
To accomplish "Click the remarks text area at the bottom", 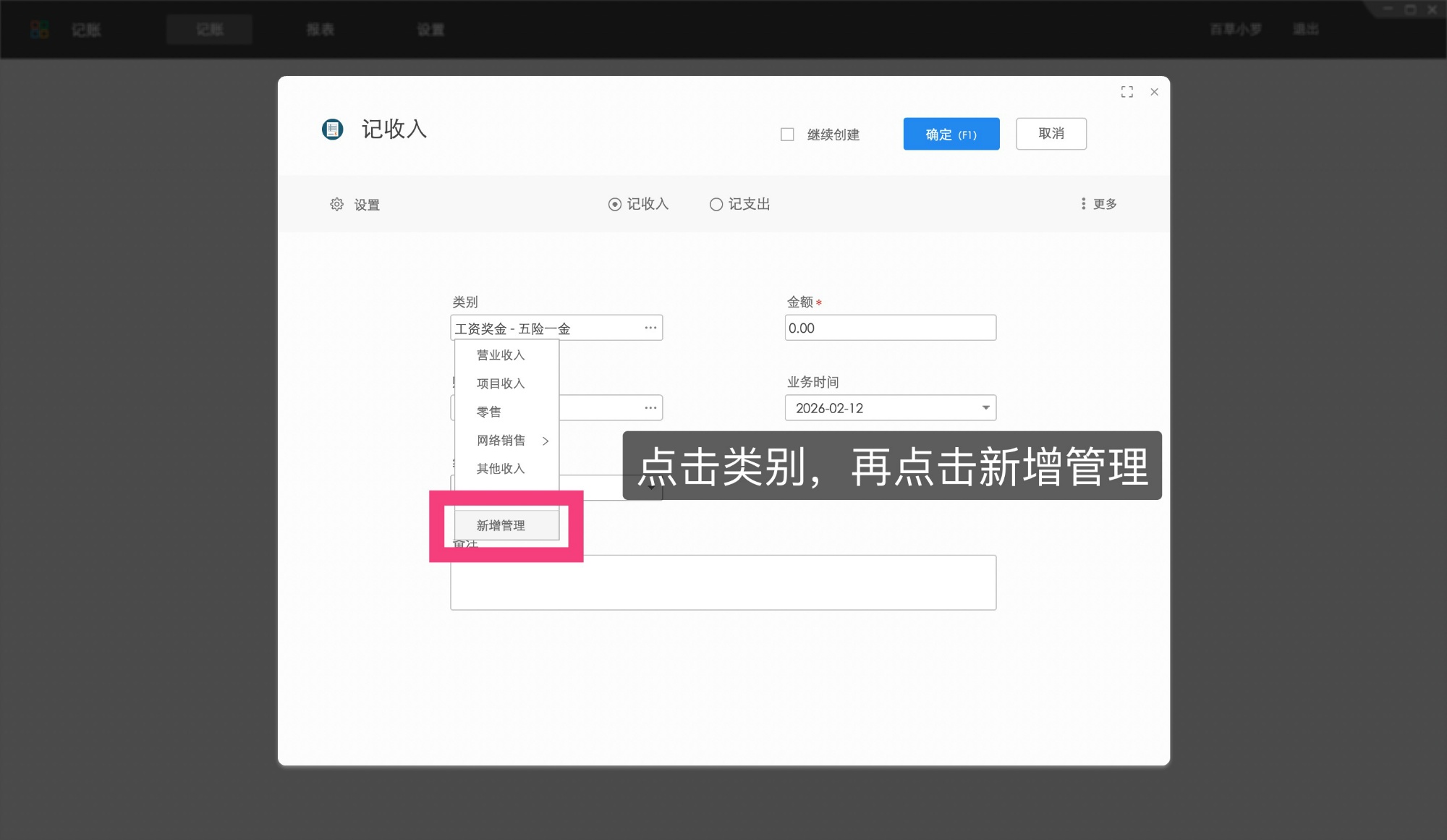I will [x=723, y=582].
